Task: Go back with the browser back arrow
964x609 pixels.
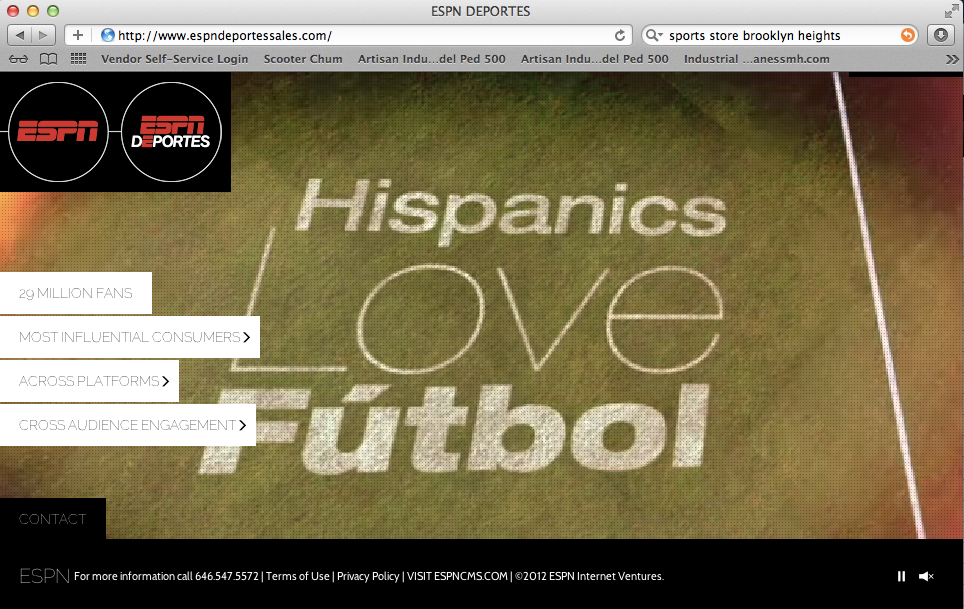Action: [20, 35]
